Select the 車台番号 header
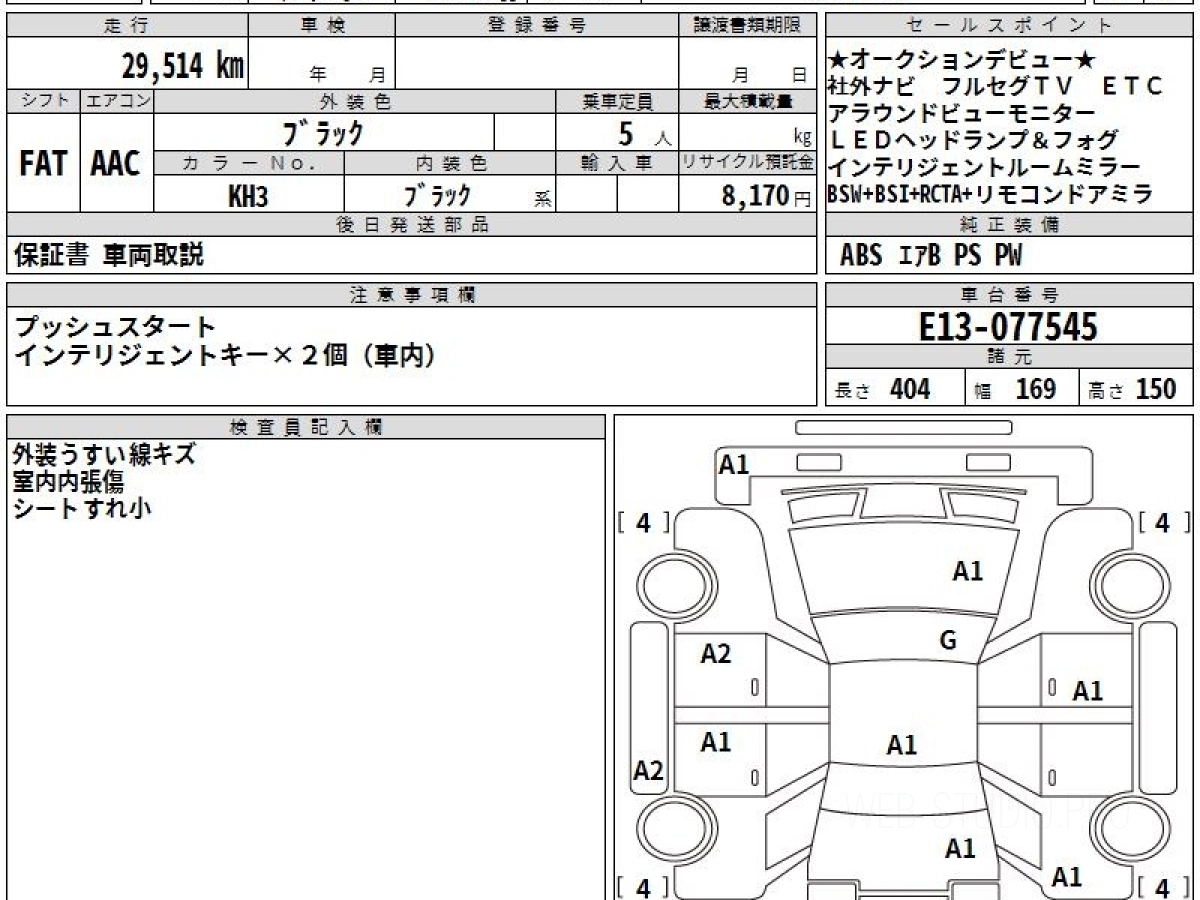This screenshot has width=1200, height=900. click(1010, 295)
